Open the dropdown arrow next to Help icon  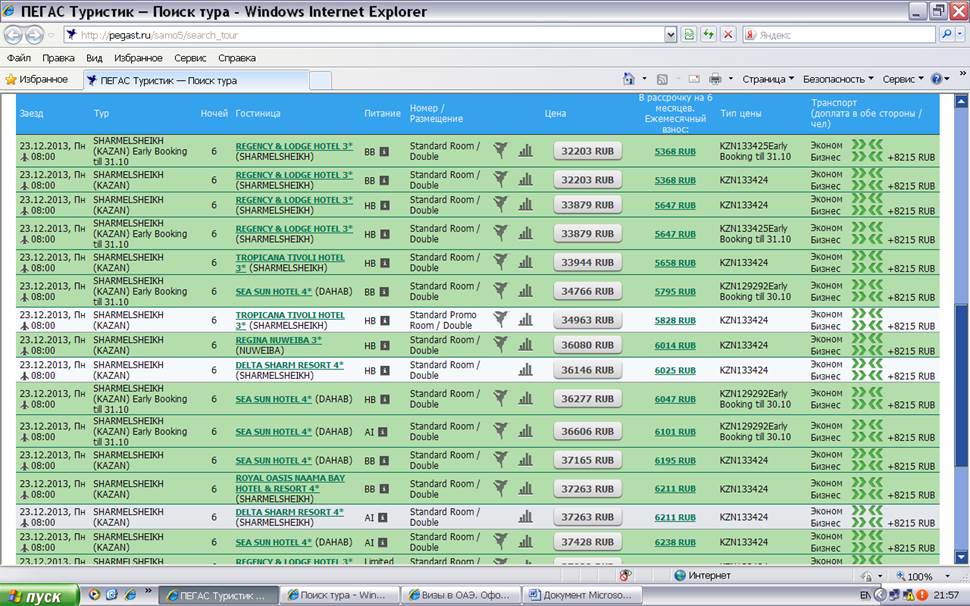947,79
